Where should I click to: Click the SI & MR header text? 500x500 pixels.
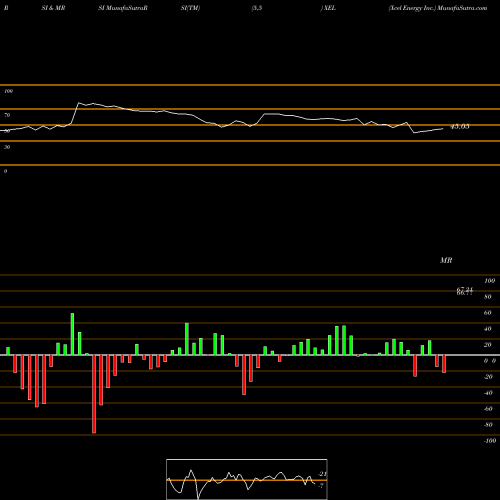point(53,8)
